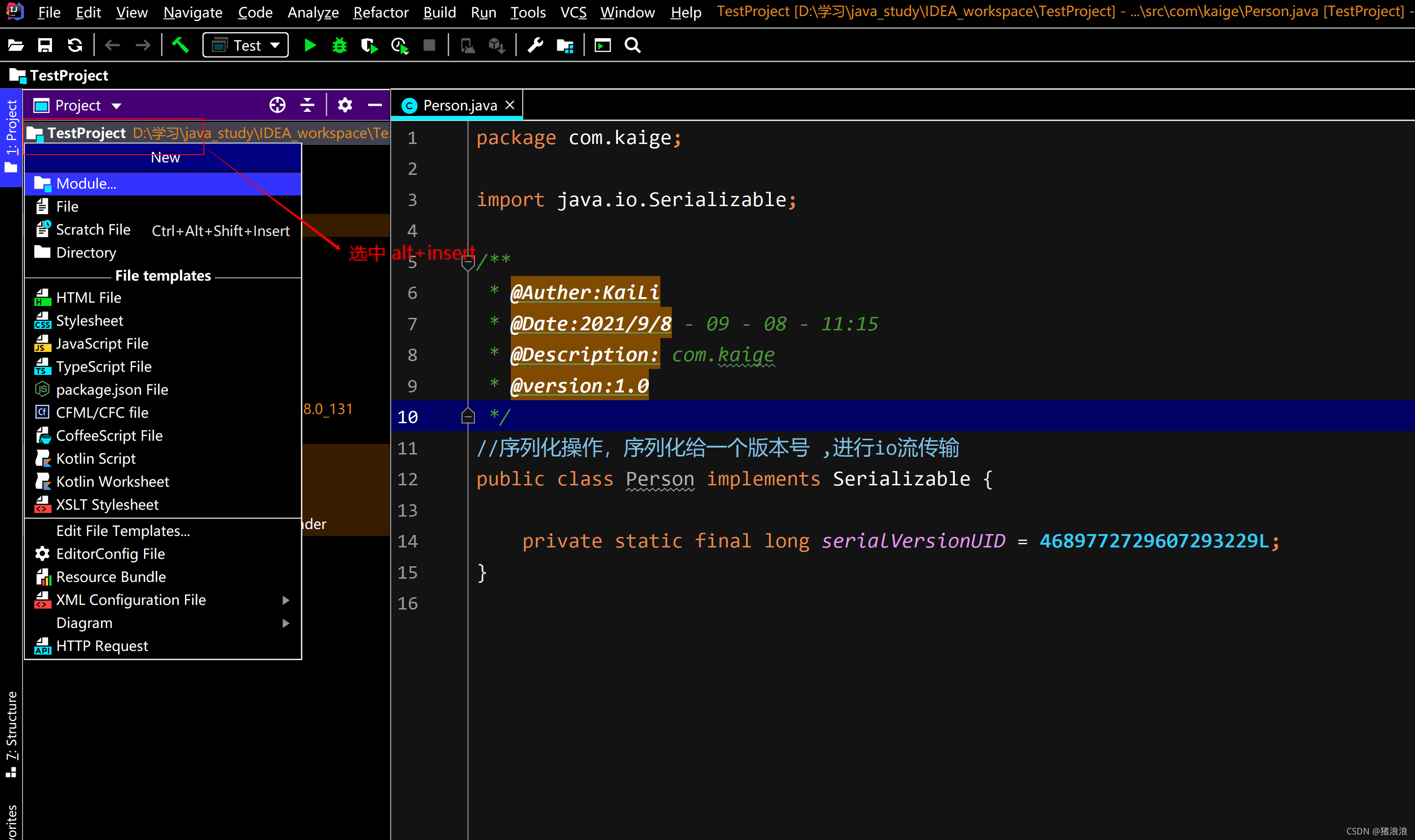Open settings with the wrench icon

point(535,45)
